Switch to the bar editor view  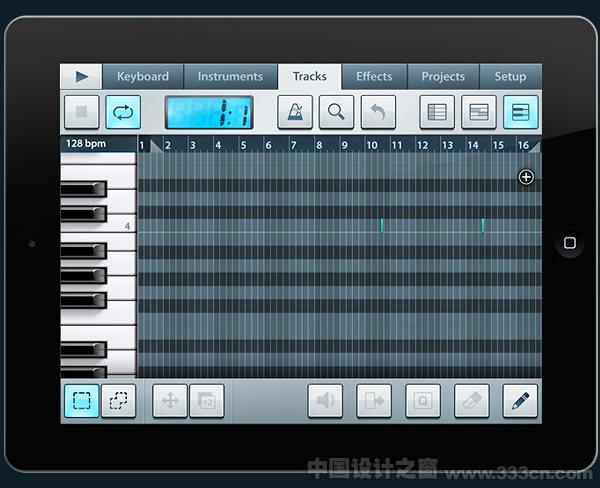click(479, 112)
